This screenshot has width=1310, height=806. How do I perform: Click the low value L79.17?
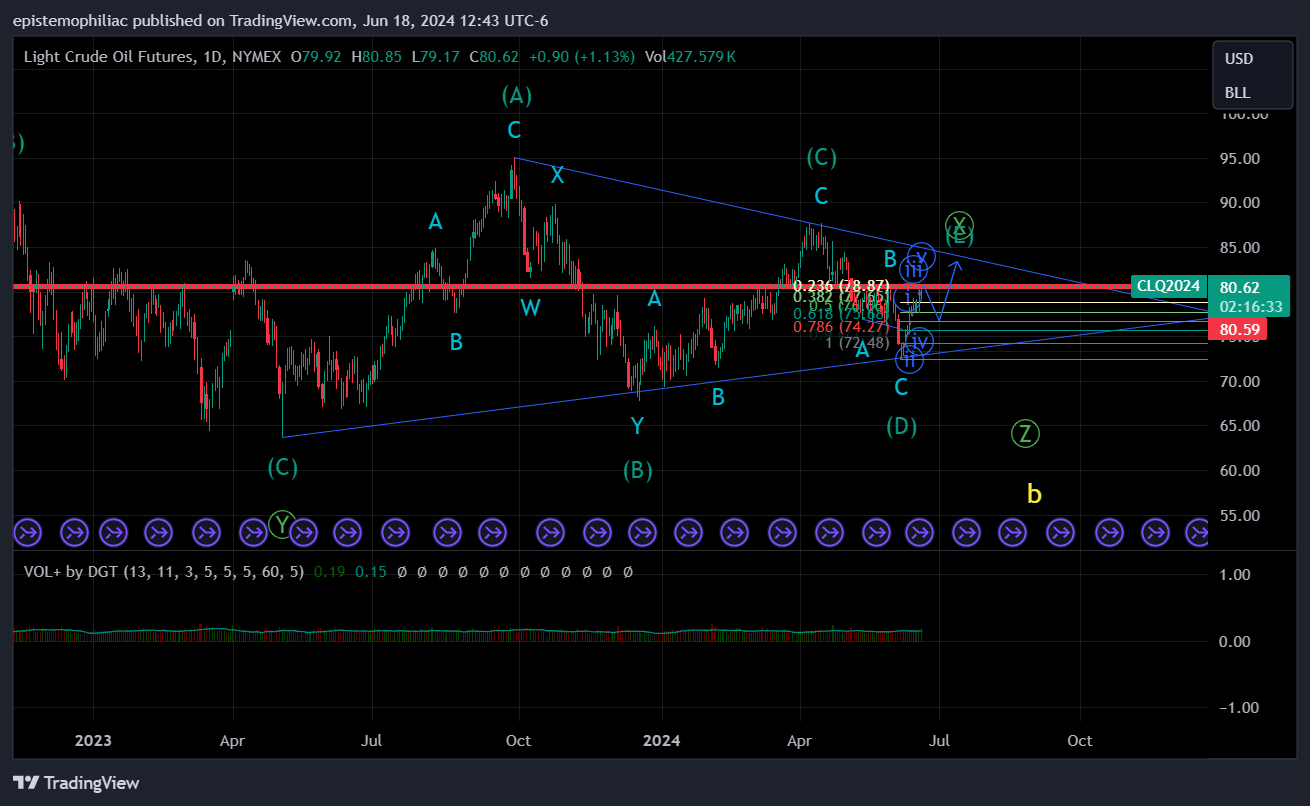tap(437, 57)
